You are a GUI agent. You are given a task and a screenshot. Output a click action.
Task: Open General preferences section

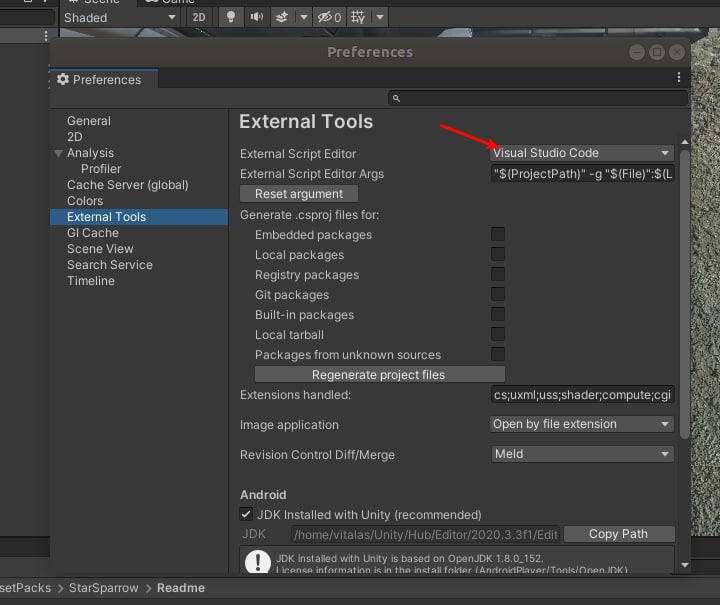[x=89, y=121]
